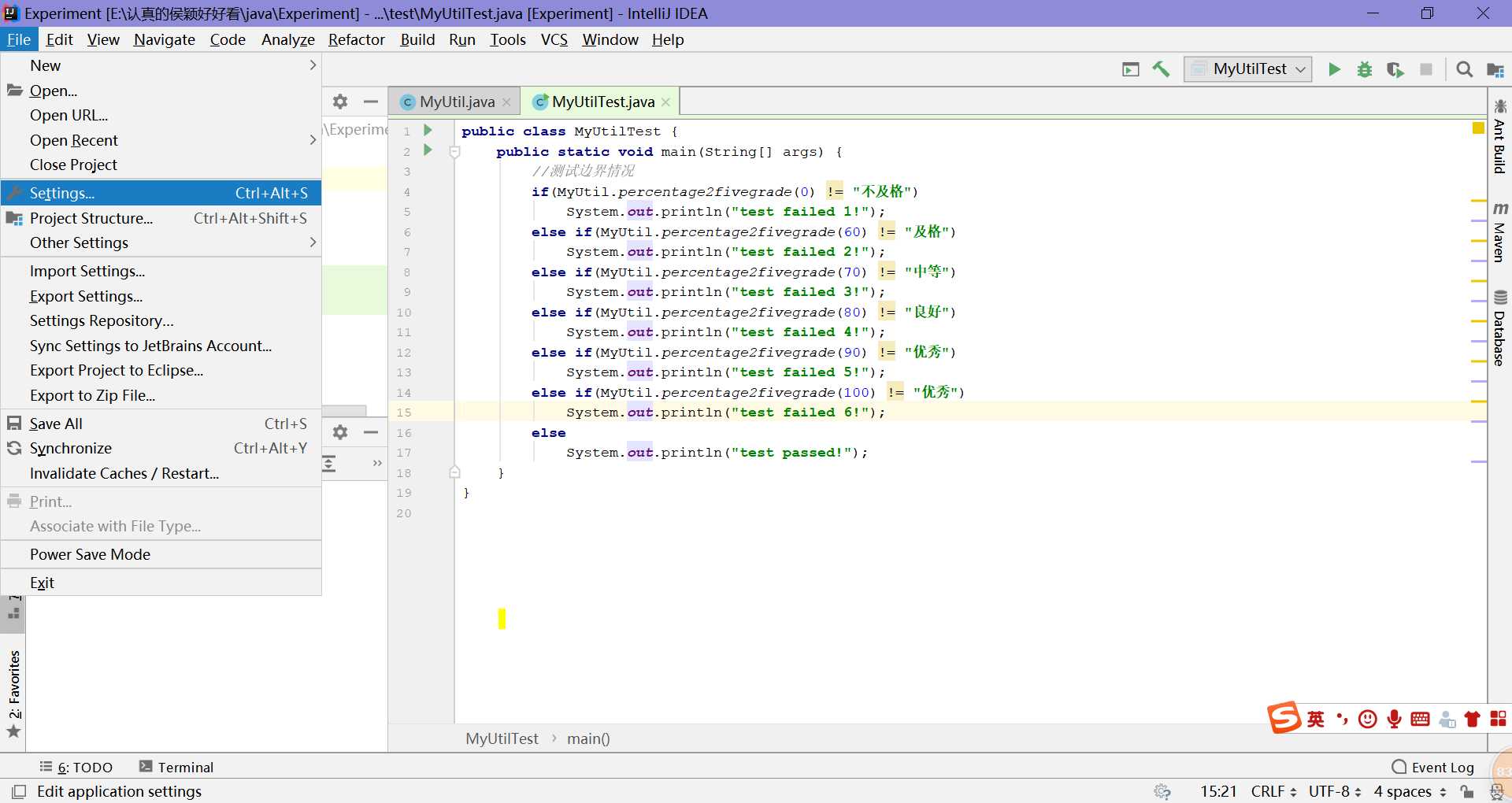Click the Build project hammer icon
The height and width of the screenshot is (803, 1512).
click(1161, 69)
